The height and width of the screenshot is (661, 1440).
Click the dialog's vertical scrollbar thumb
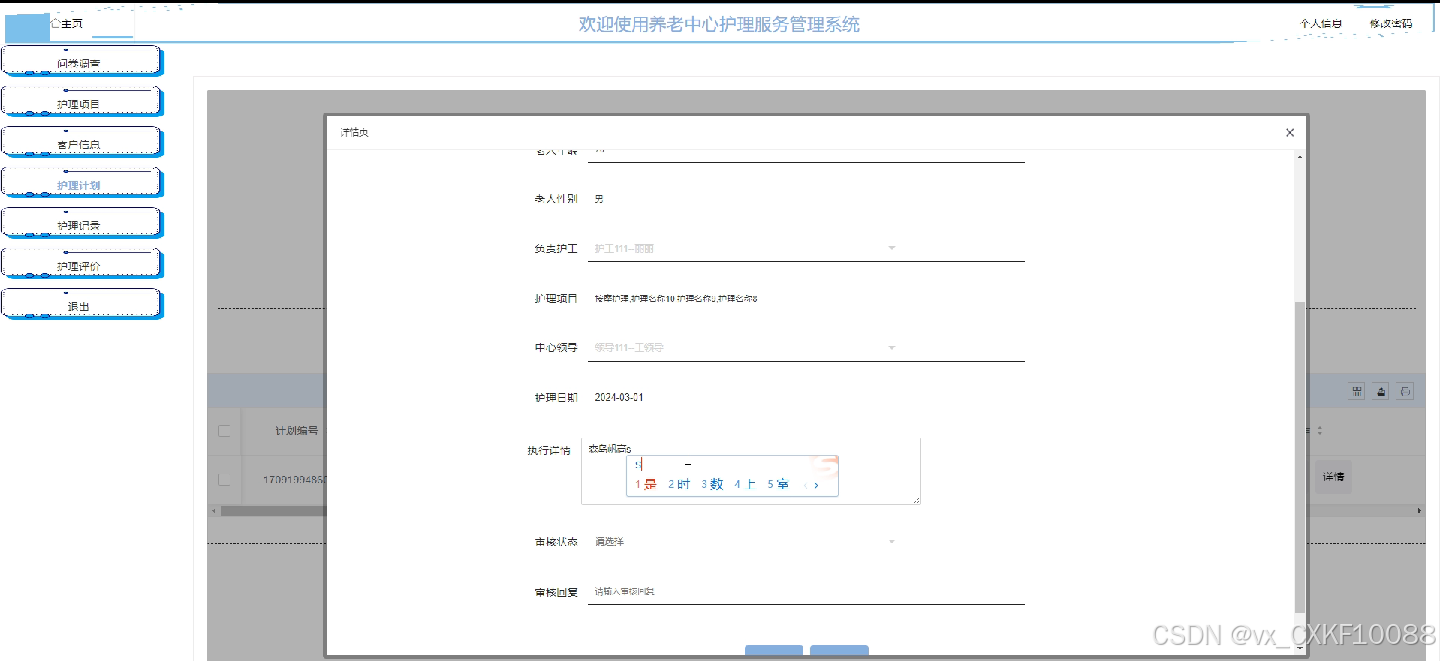[1299, 455]
